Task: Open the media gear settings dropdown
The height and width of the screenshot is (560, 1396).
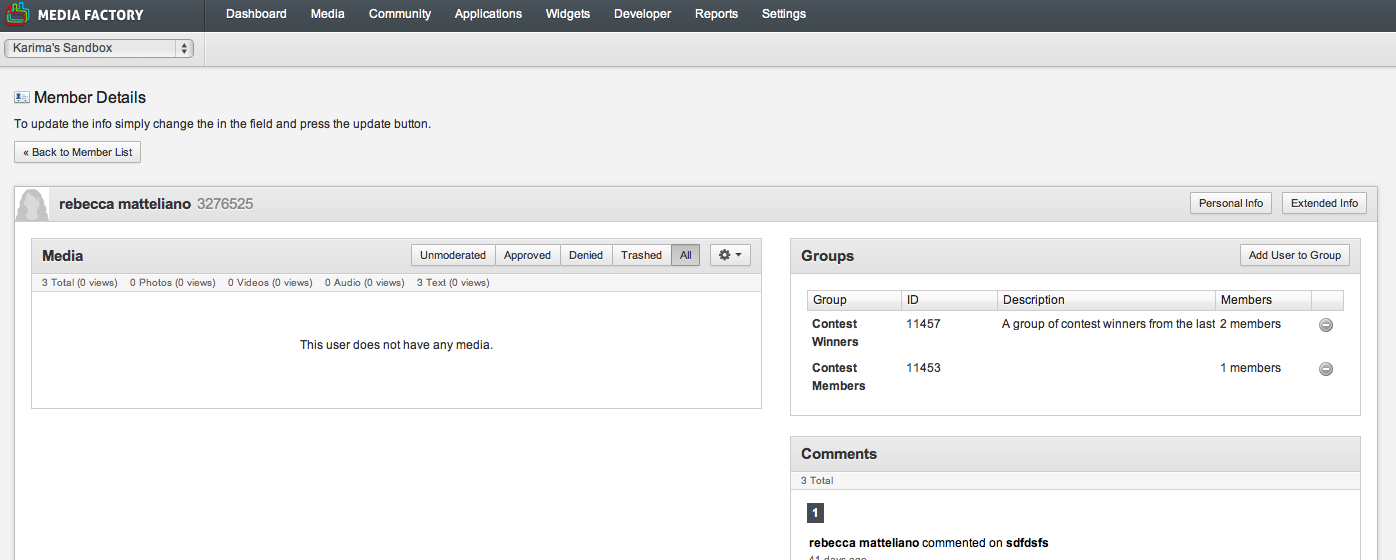Action: coord(730,255)
